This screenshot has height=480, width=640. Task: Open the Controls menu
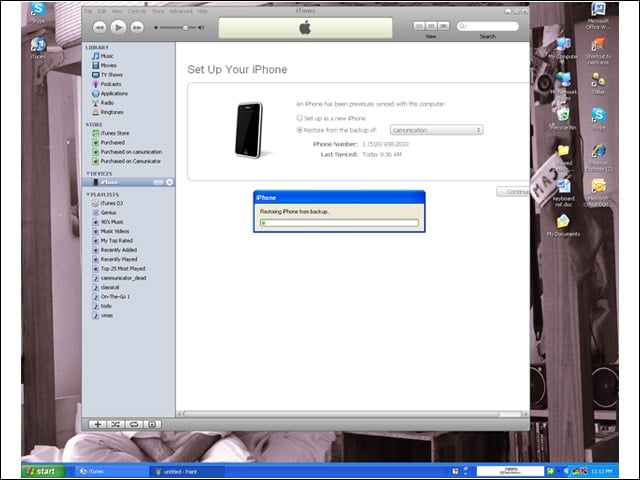pos(137,11)
